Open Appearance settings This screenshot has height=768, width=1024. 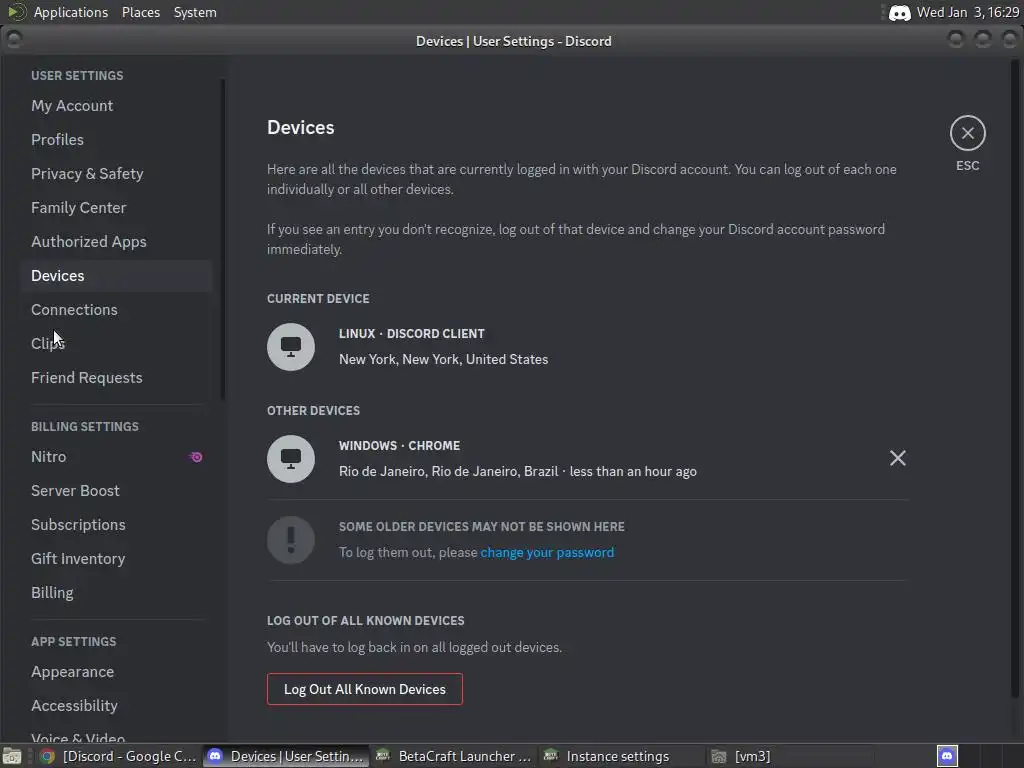[116, 671]
